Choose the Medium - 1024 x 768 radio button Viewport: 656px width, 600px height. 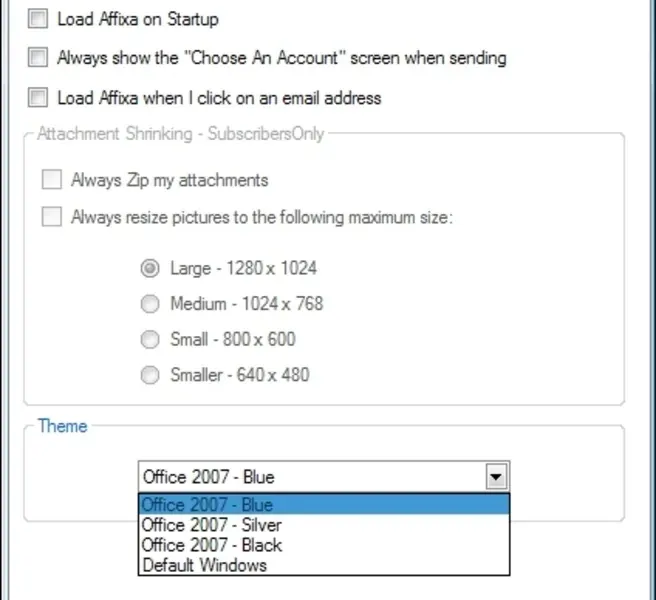pyautogui.click(x=150, y=304)
